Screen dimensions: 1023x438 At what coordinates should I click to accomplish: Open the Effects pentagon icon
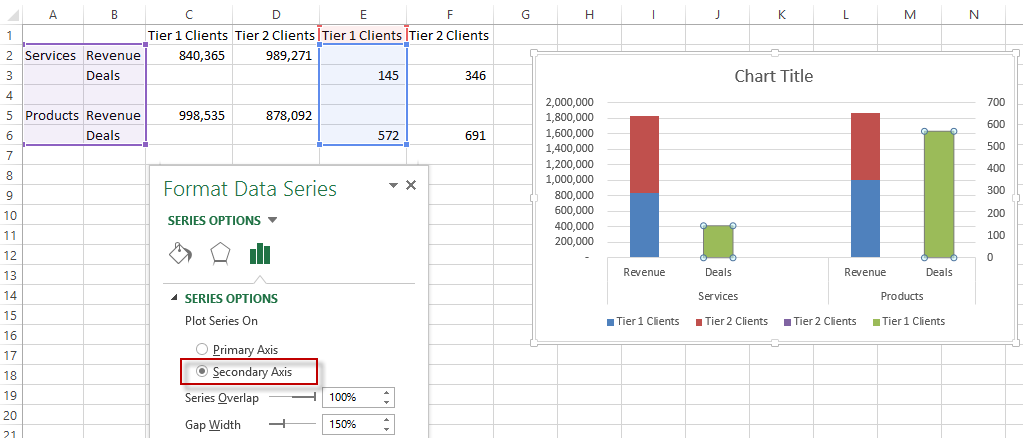pos(220,253)
